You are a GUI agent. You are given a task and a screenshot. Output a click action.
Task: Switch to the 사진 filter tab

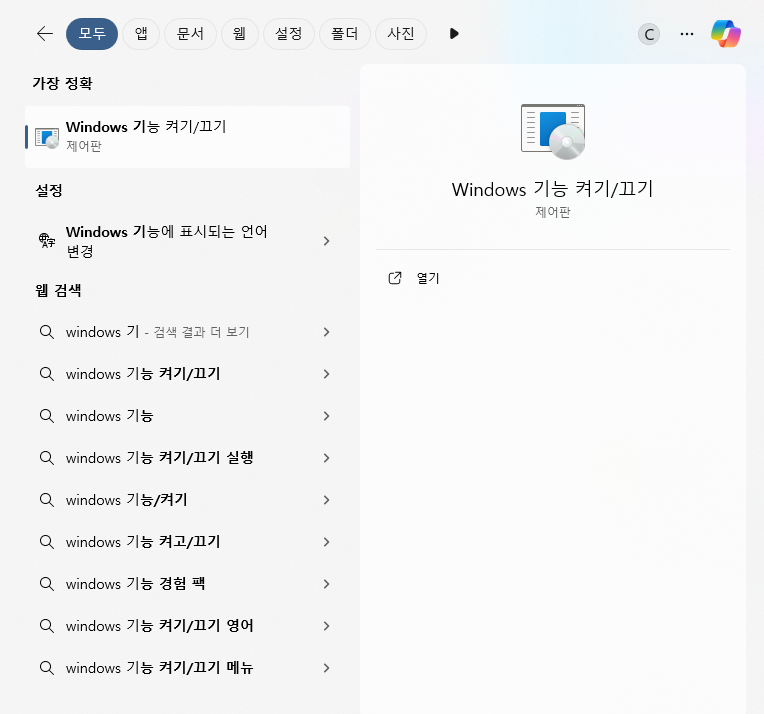[401, 34]
